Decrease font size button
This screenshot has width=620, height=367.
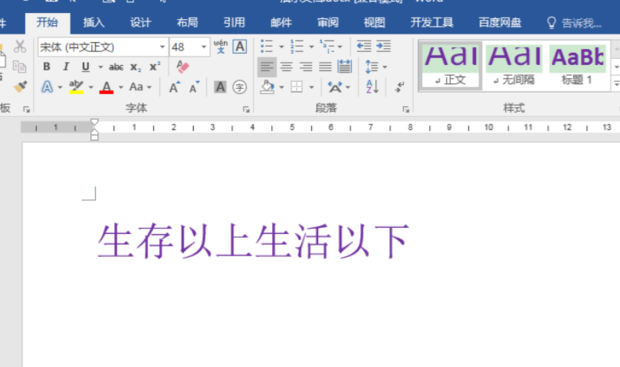[194, 87]
